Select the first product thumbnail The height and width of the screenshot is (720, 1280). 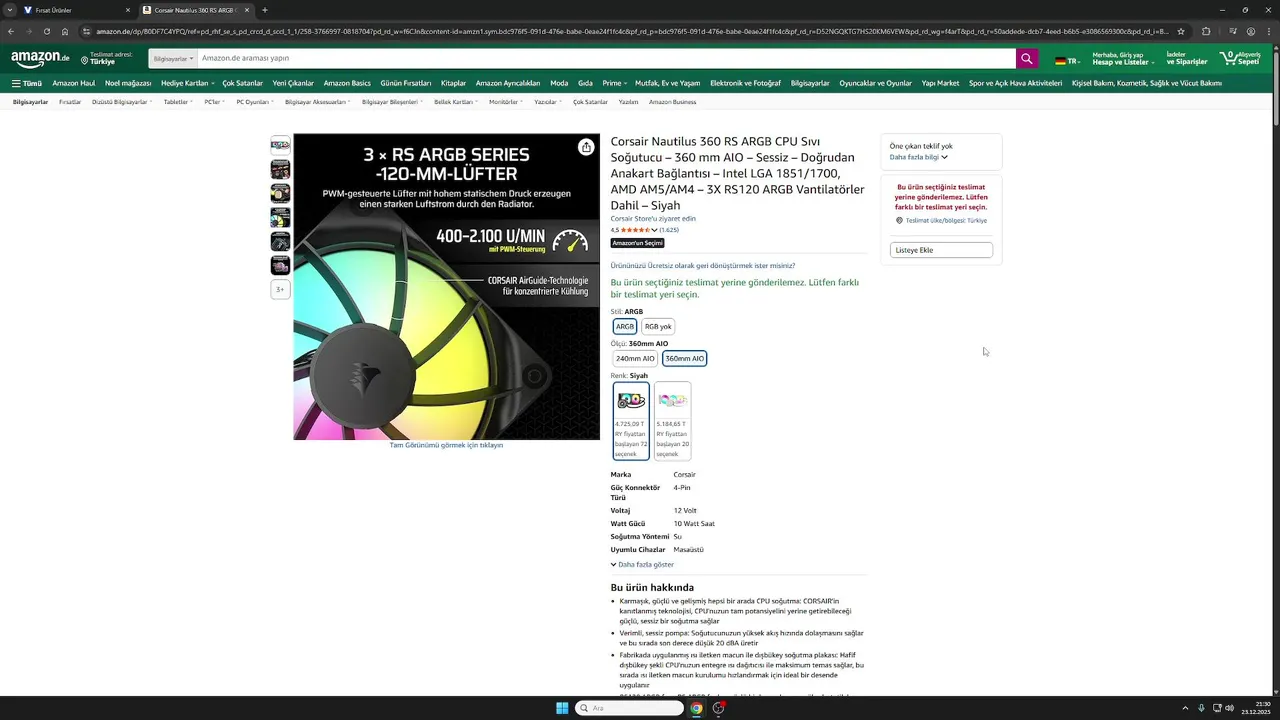[x=281, y=145]
